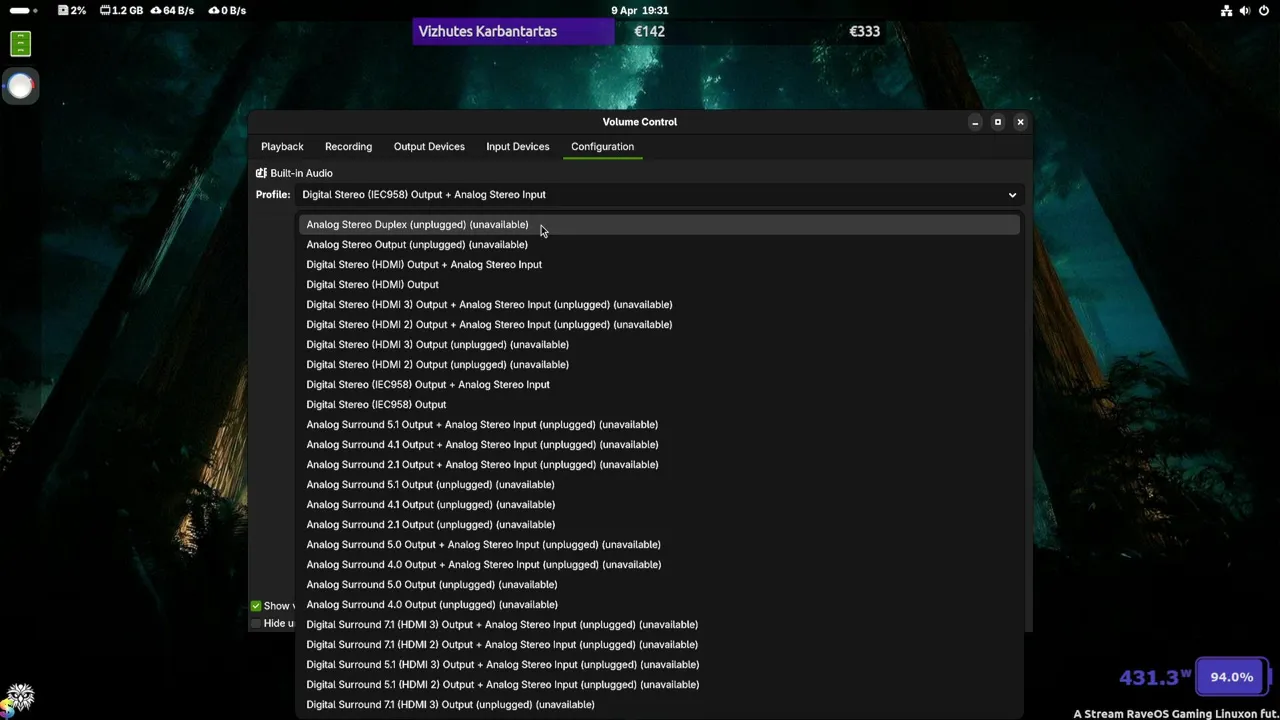The width and height of the screenshot is (1280, 720).
Task: Choose Digital Stereo (HDMI) Output profile
Action: point(659,285)
